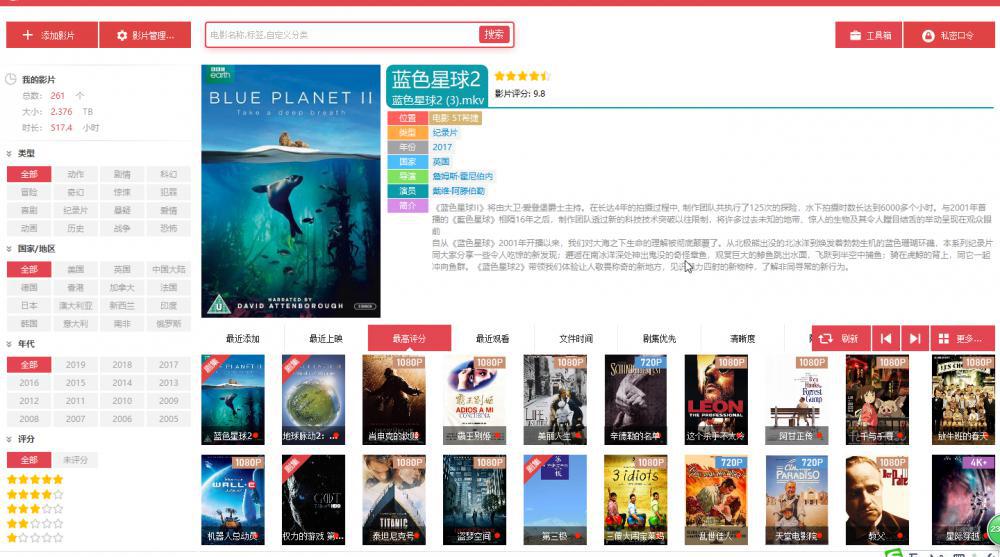Click the 戴维·阿滕伯勒 actor link
Viewport: 1000px width, 557px height.
(x=459, y=191)
